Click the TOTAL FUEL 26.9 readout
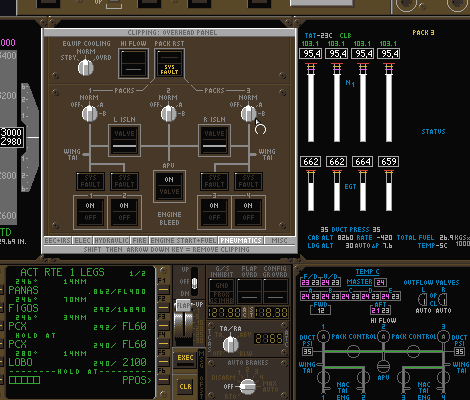The height and width of the screenshot is (400, 470). (x=446, y=238)
